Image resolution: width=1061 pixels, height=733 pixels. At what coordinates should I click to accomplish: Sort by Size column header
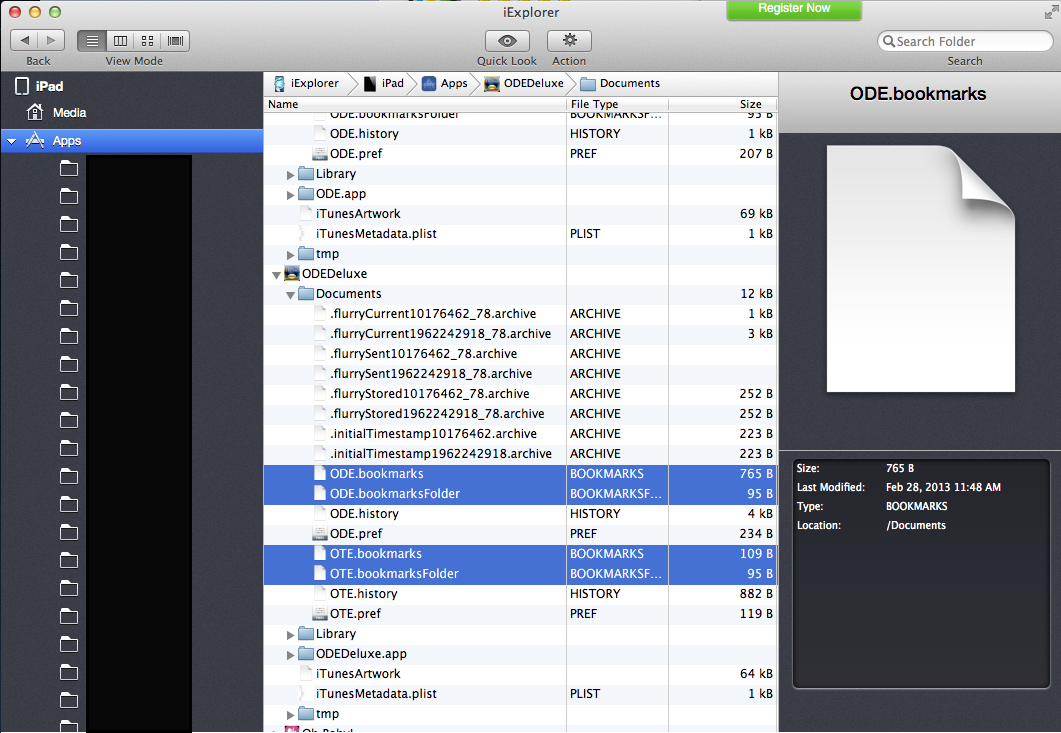click(x=723, y=104)
